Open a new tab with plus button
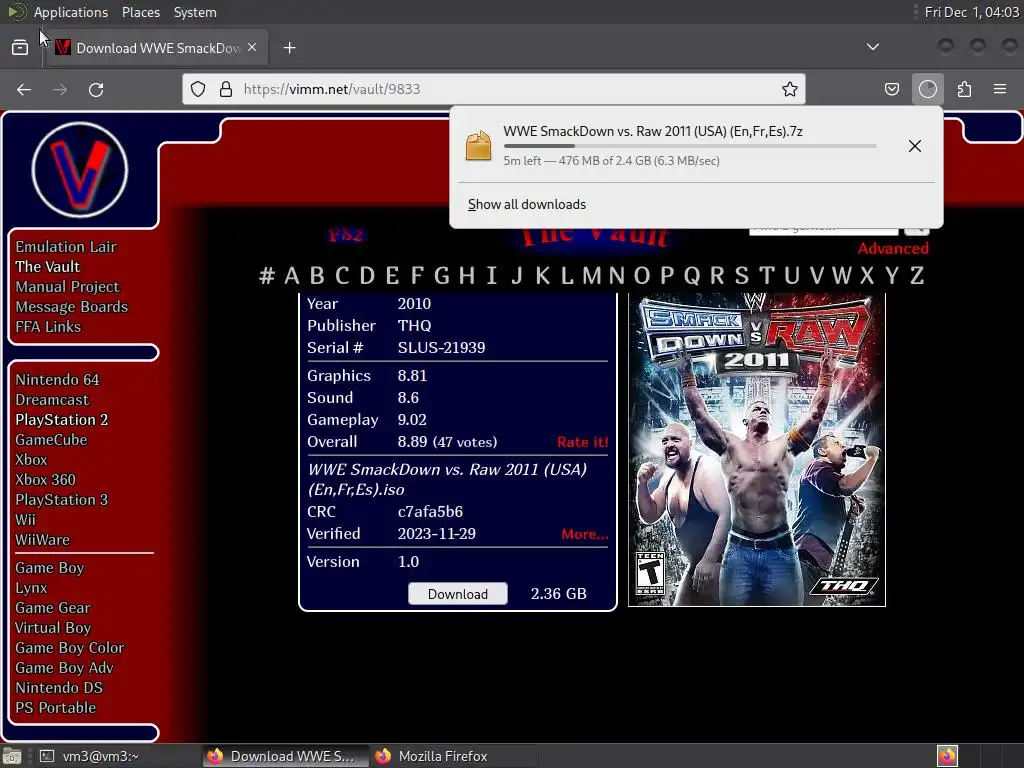 pos(289,48)
